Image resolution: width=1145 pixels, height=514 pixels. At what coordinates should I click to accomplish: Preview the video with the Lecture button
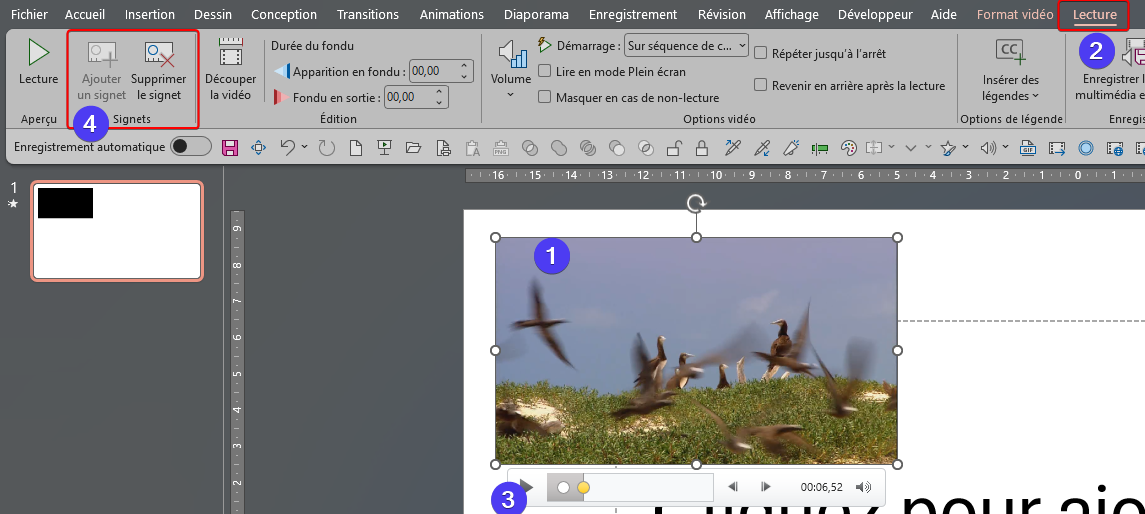(38, 63)
